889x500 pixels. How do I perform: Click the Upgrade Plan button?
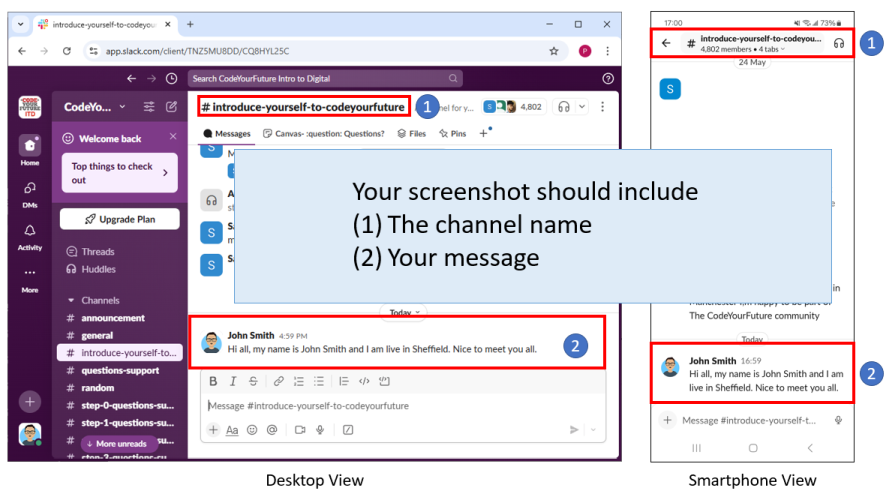point(119,219)
